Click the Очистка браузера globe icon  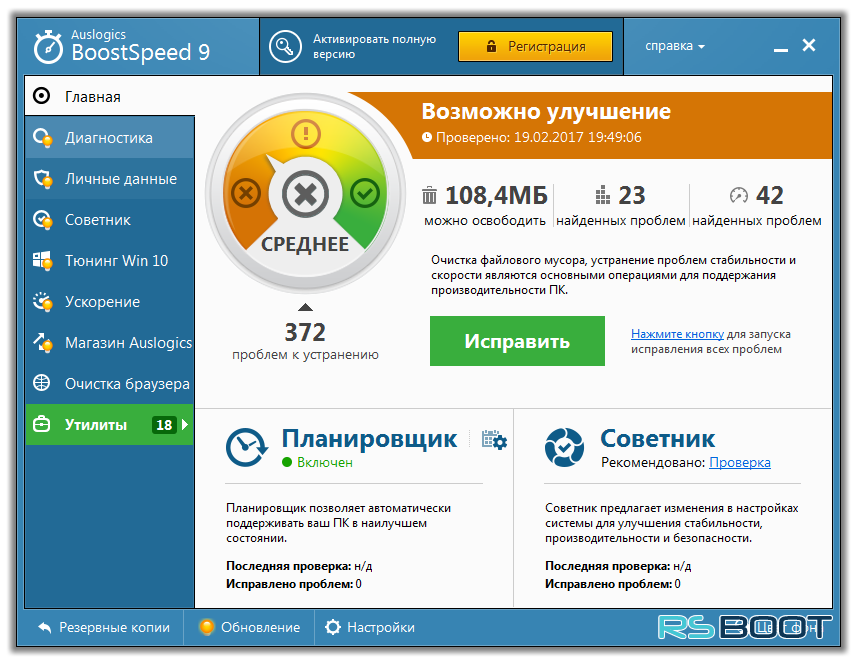(42, 383)
